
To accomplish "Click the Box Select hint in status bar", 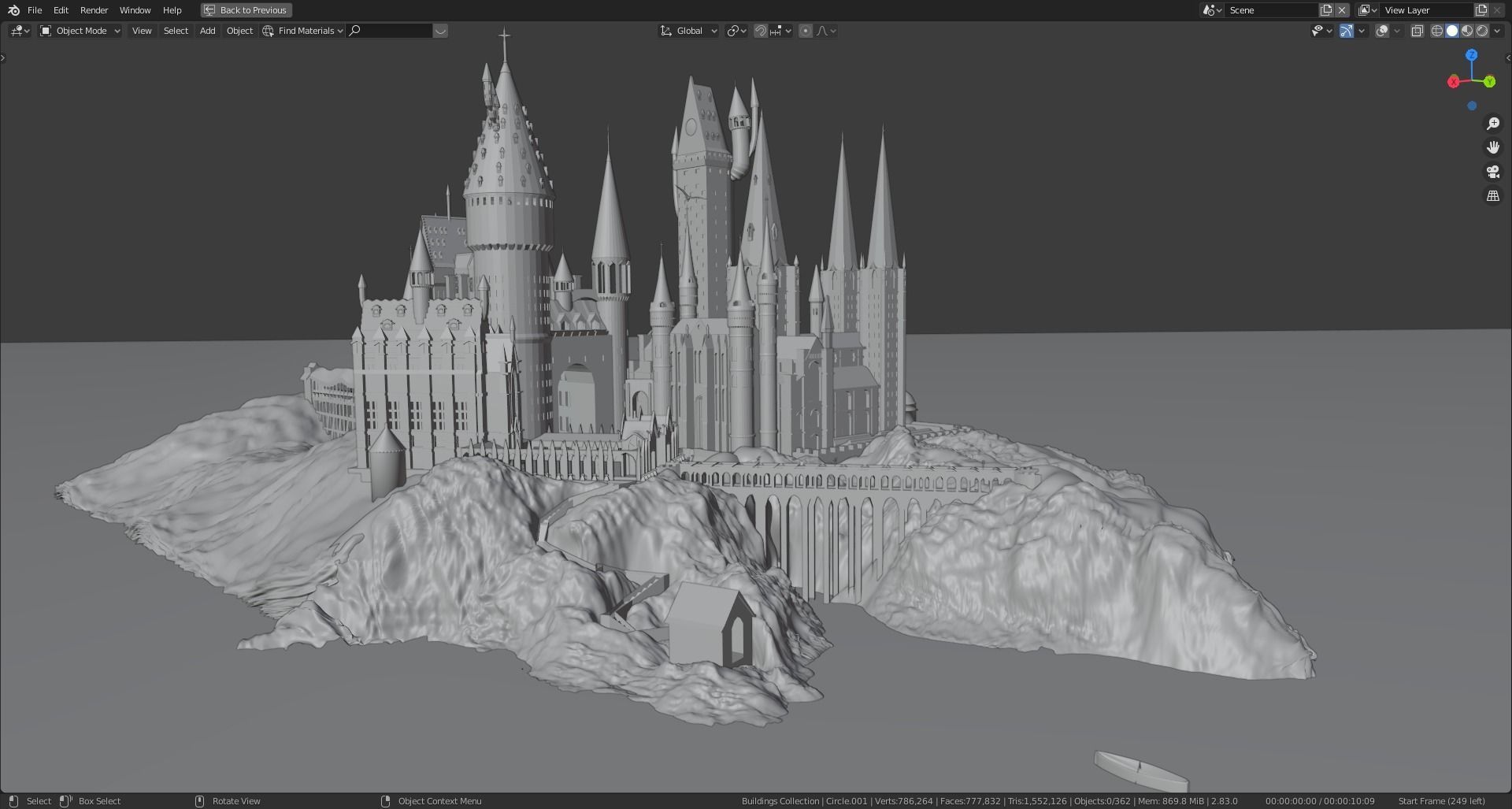I will point(91,801).
